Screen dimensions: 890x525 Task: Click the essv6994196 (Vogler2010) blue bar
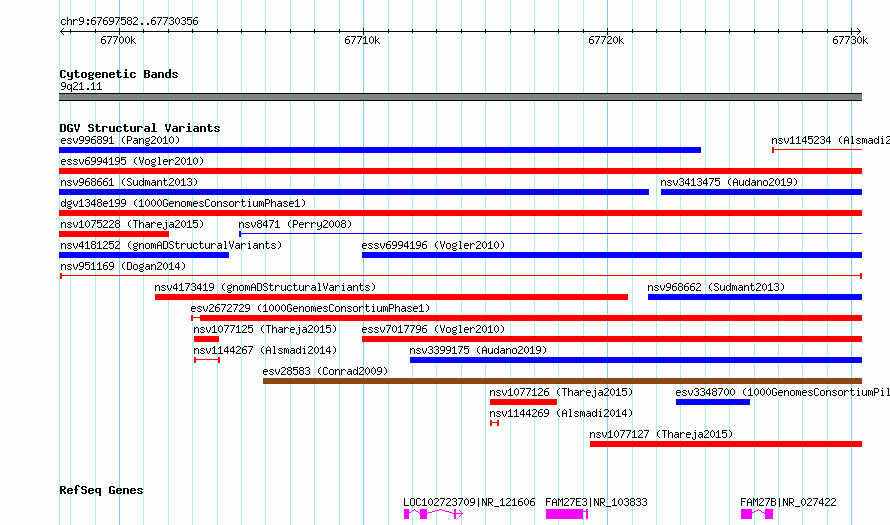point(612,255)
